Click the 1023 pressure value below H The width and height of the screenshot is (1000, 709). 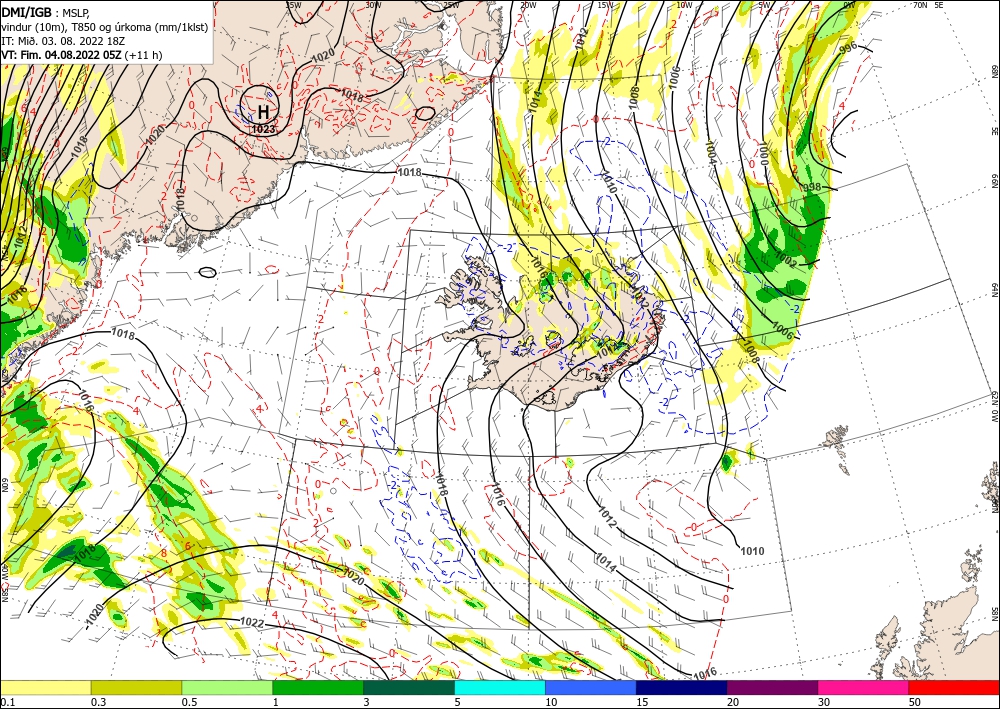pos(263,129)
